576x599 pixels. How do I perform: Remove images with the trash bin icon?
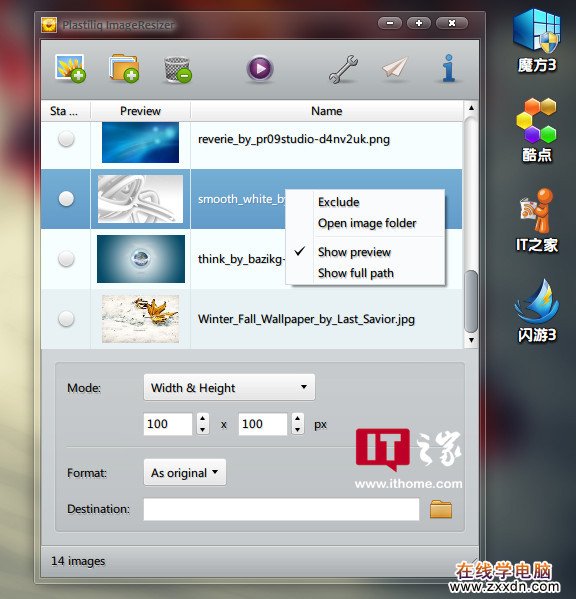coord(178,70)
